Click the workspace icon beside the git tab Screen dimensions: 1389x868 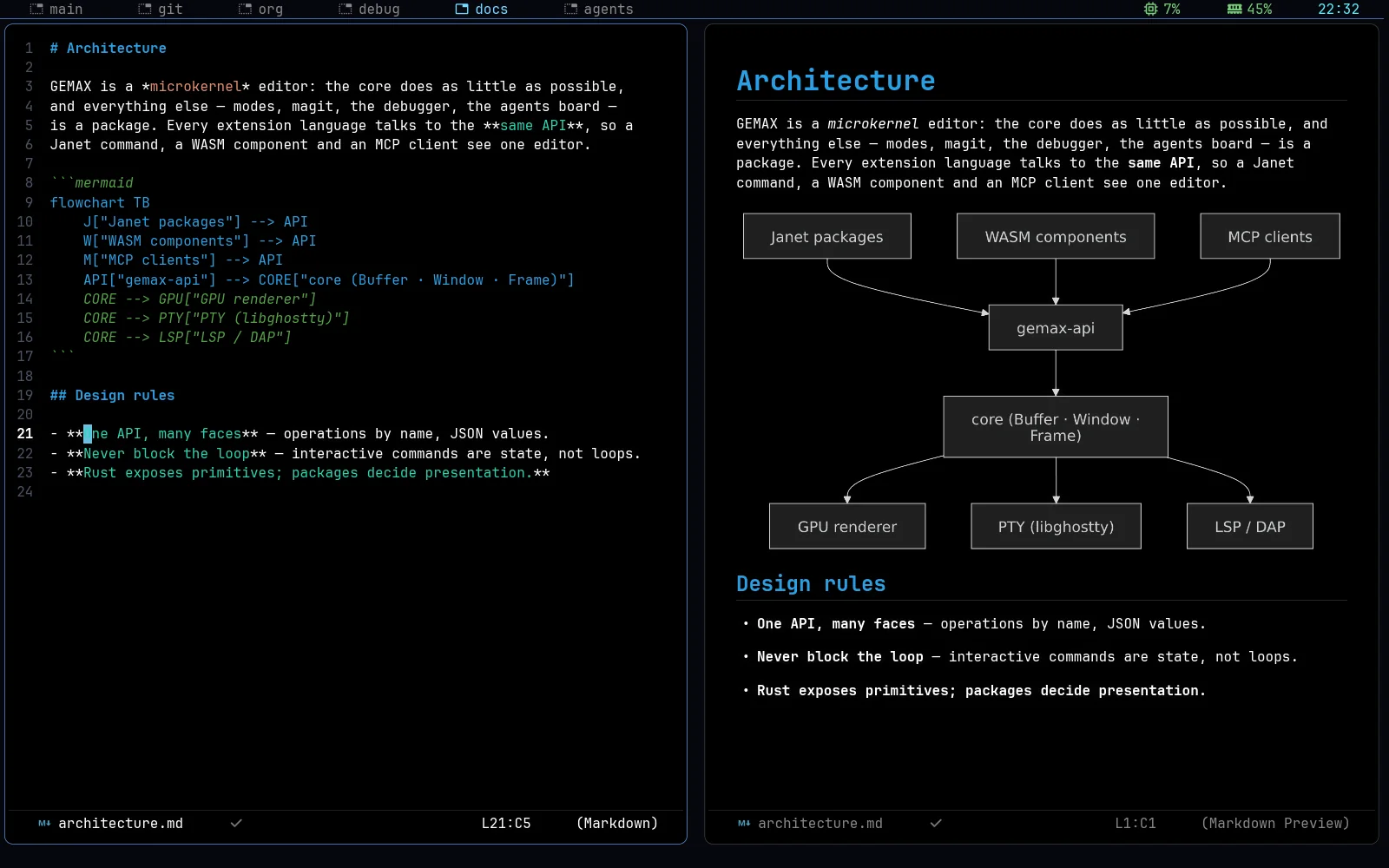click(145, 9)
